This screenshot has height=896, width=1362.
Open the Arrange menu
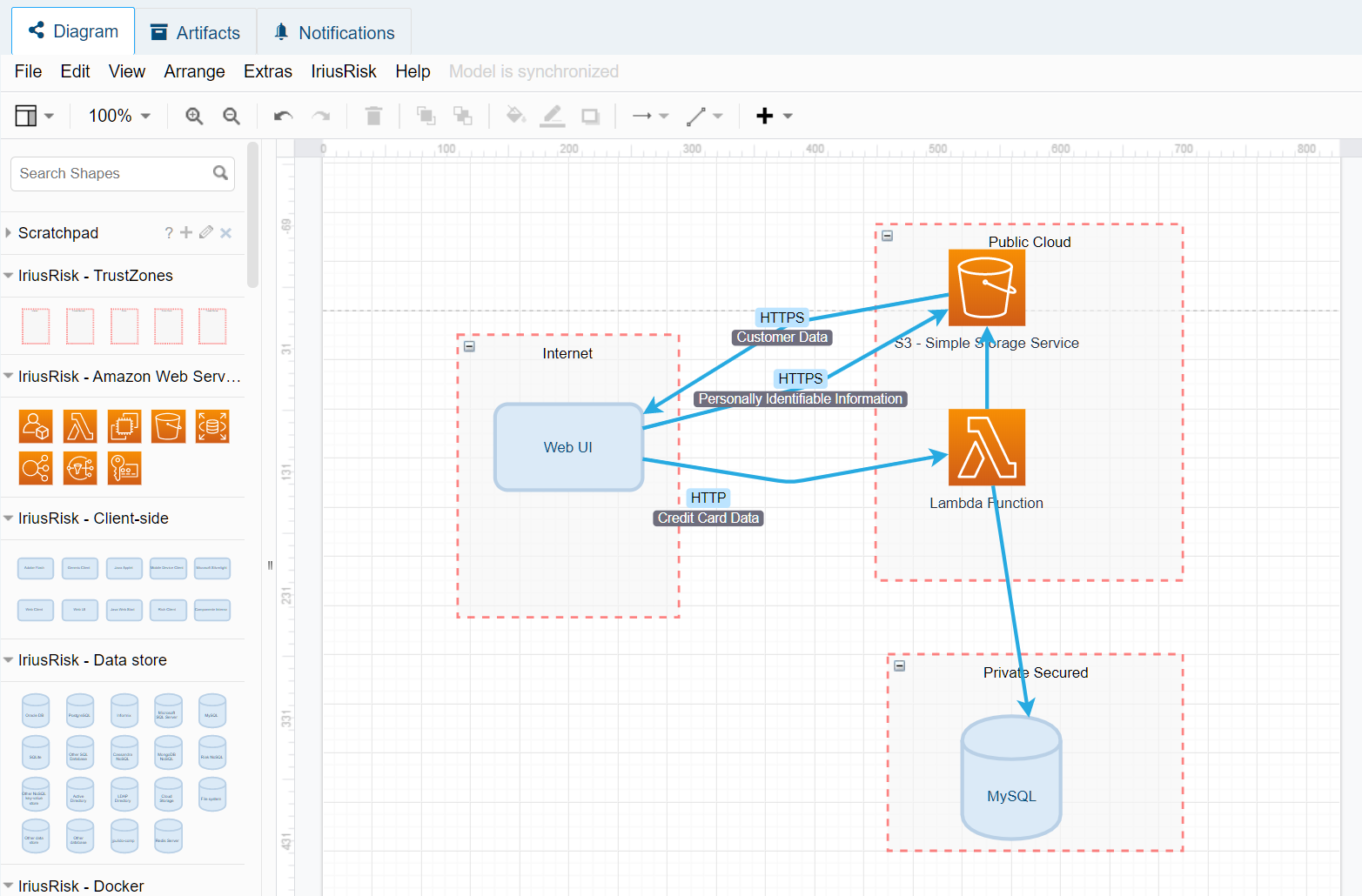[x=194, y=71]
